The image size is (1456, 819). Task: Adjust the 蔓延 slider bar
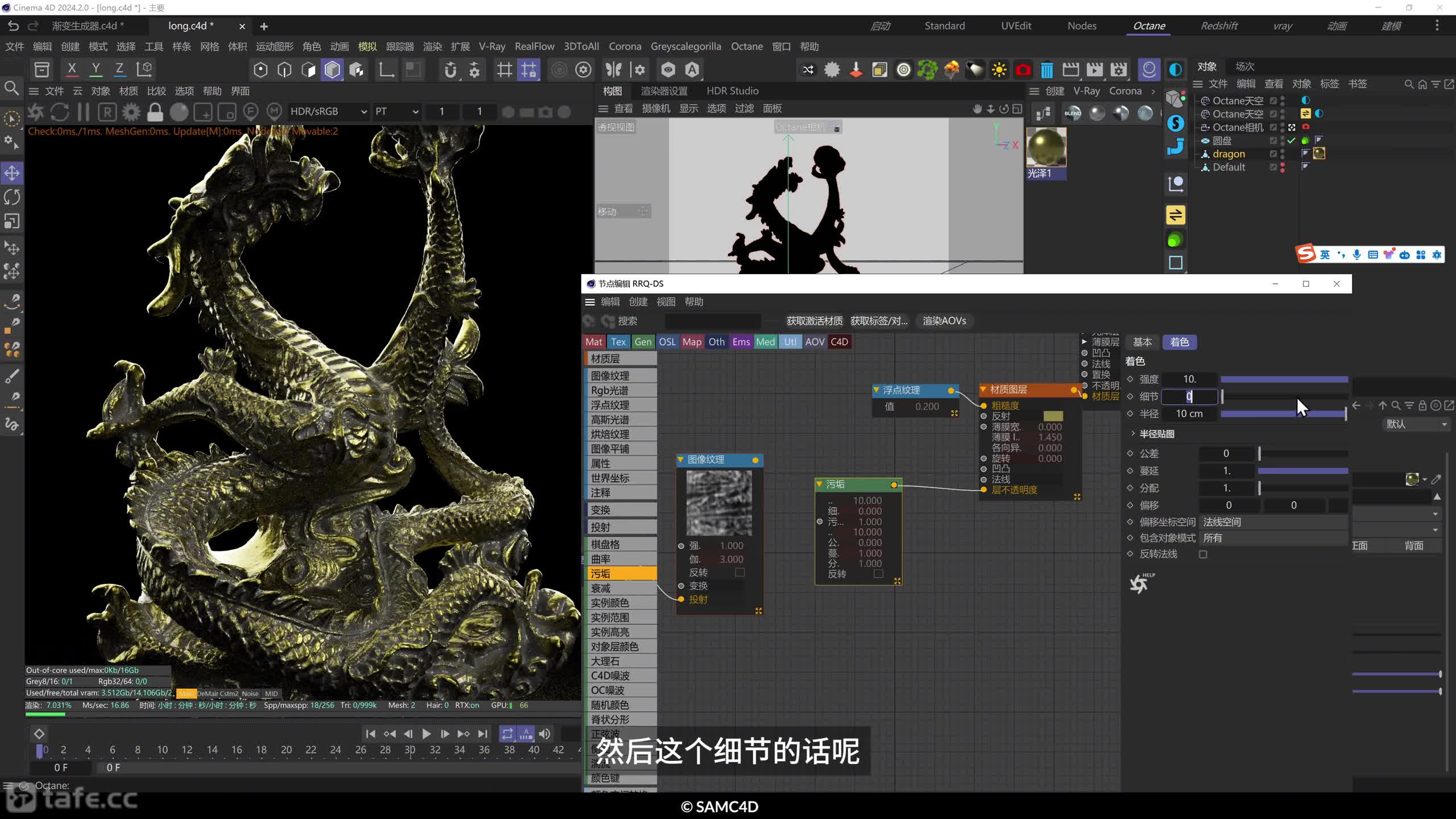click(1302, 471)
